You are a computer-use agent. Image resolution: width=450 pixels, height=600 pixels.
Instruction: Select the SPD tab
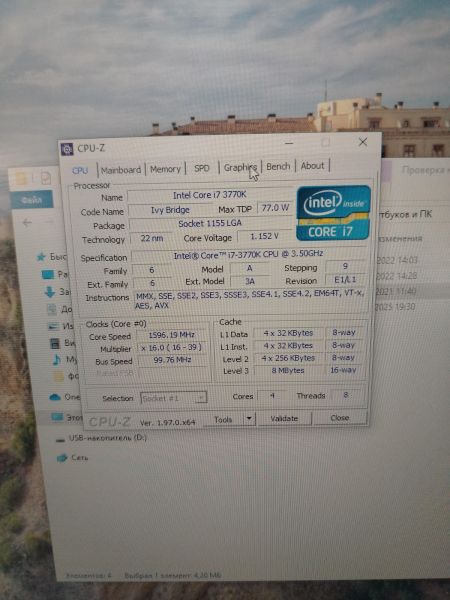202,168
